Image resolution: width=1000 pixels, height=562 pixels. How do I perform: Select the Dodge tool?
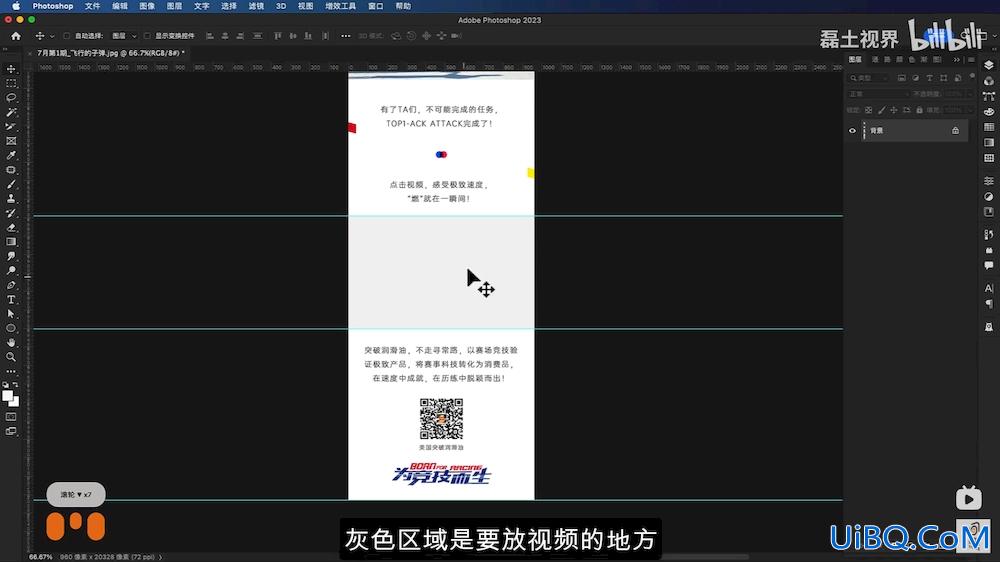11,270
